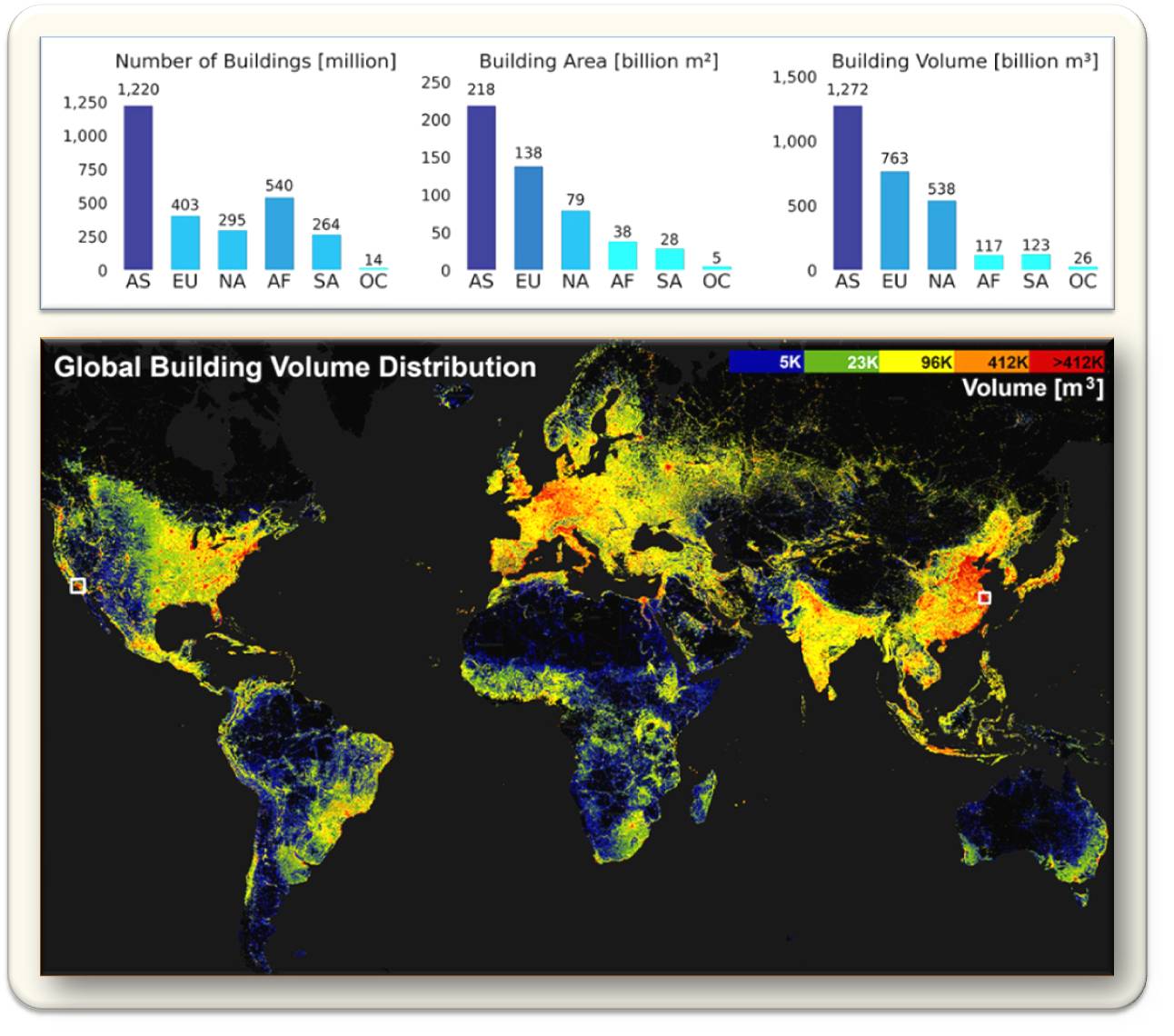Viewport: 1174px width, 1036px height.
Task: Click the white square marker on the US west coast
Action: (x=78, y=586)
